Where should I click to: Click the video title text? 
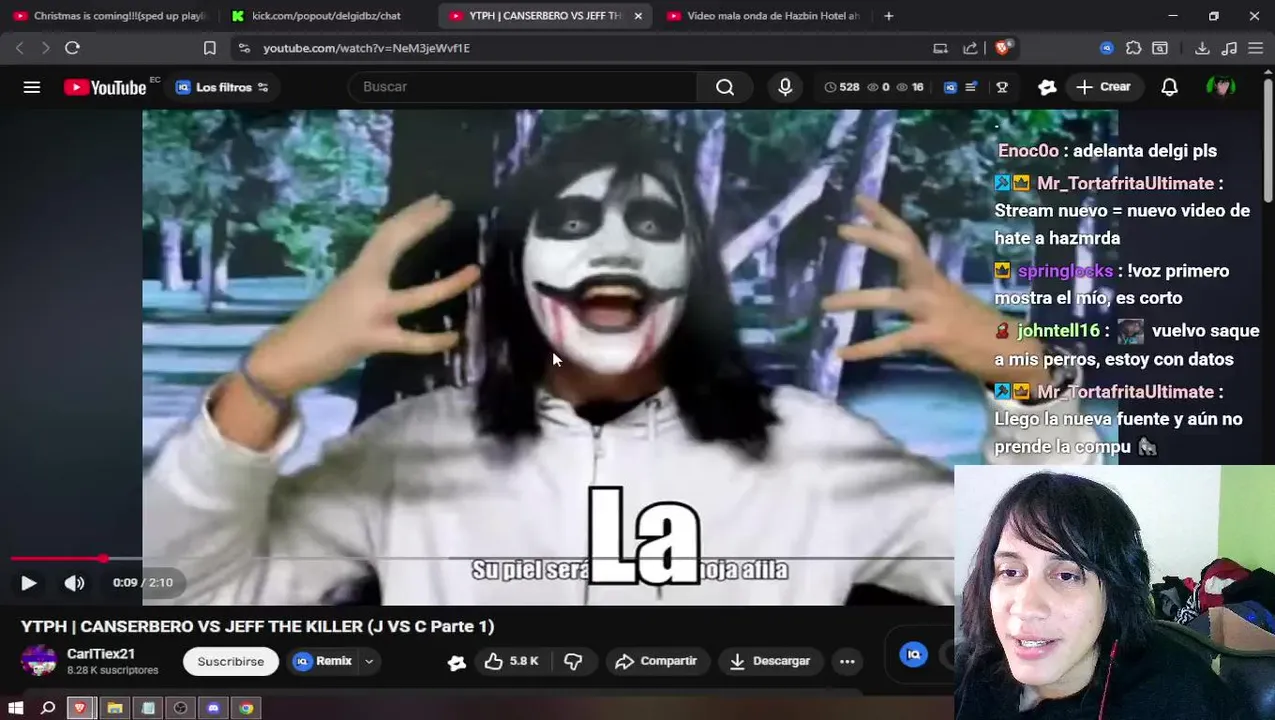258,626
